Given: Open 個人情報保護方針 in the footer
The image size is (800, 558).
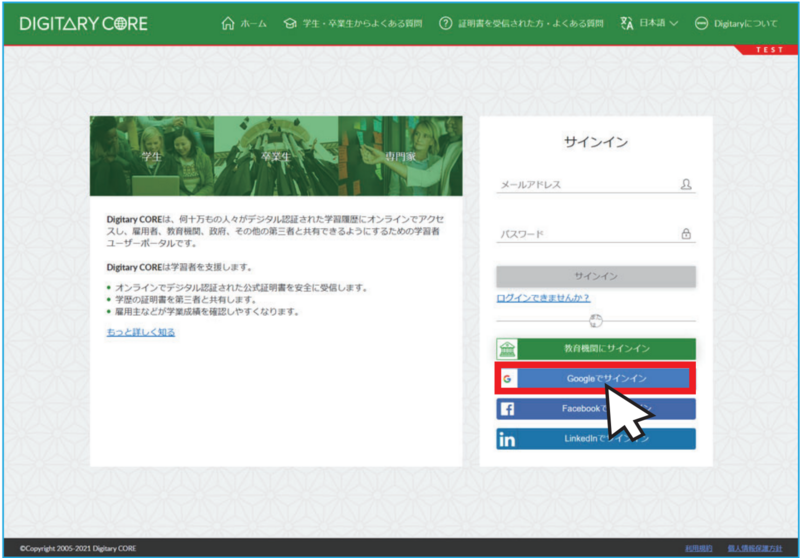Looking at the screenshot, I should tap(755, 548).
